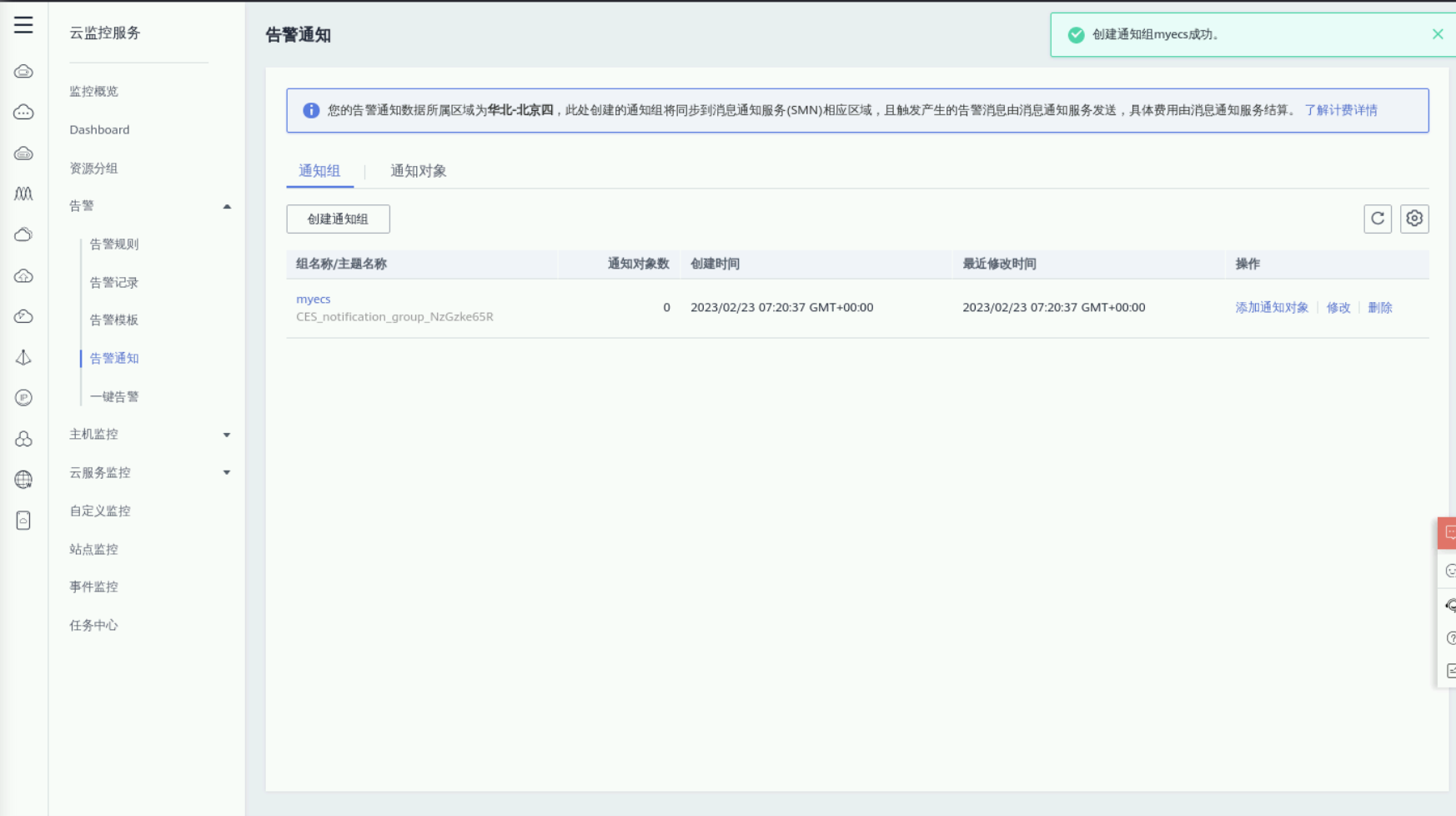Click the 最近修改时间 column header
This screenshot has width=1456, height=816.
999,264
